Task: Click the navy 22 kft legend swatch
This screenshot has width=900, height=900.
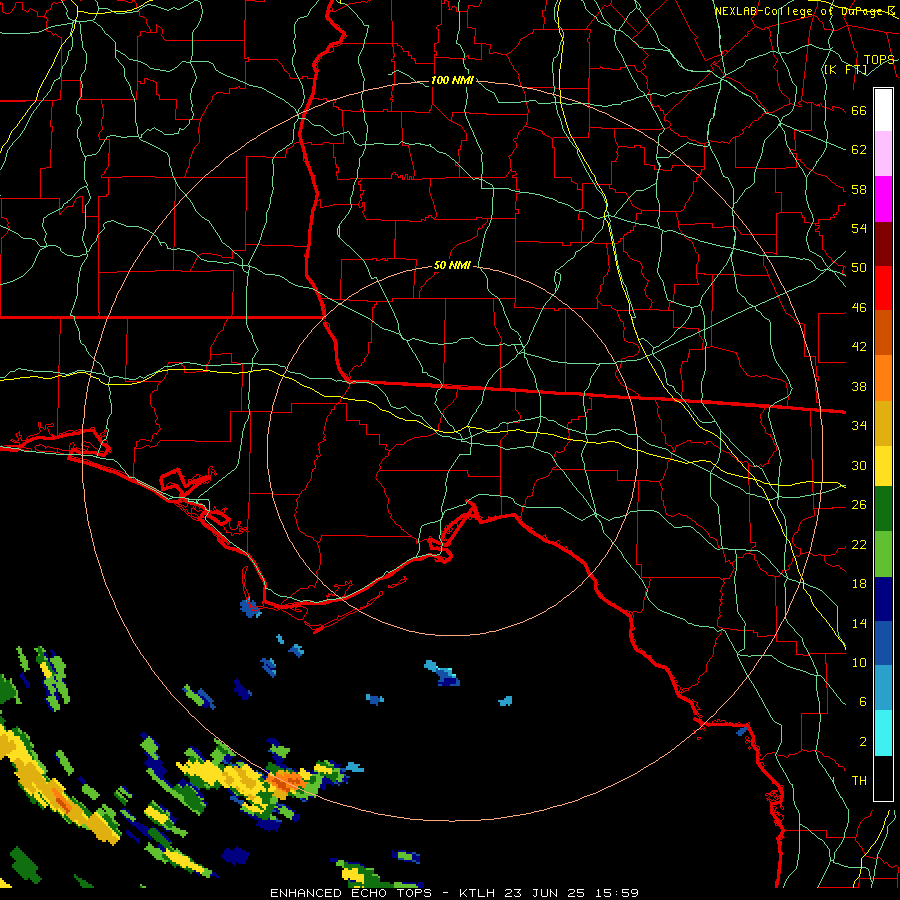Action: [x=883, y=599]
